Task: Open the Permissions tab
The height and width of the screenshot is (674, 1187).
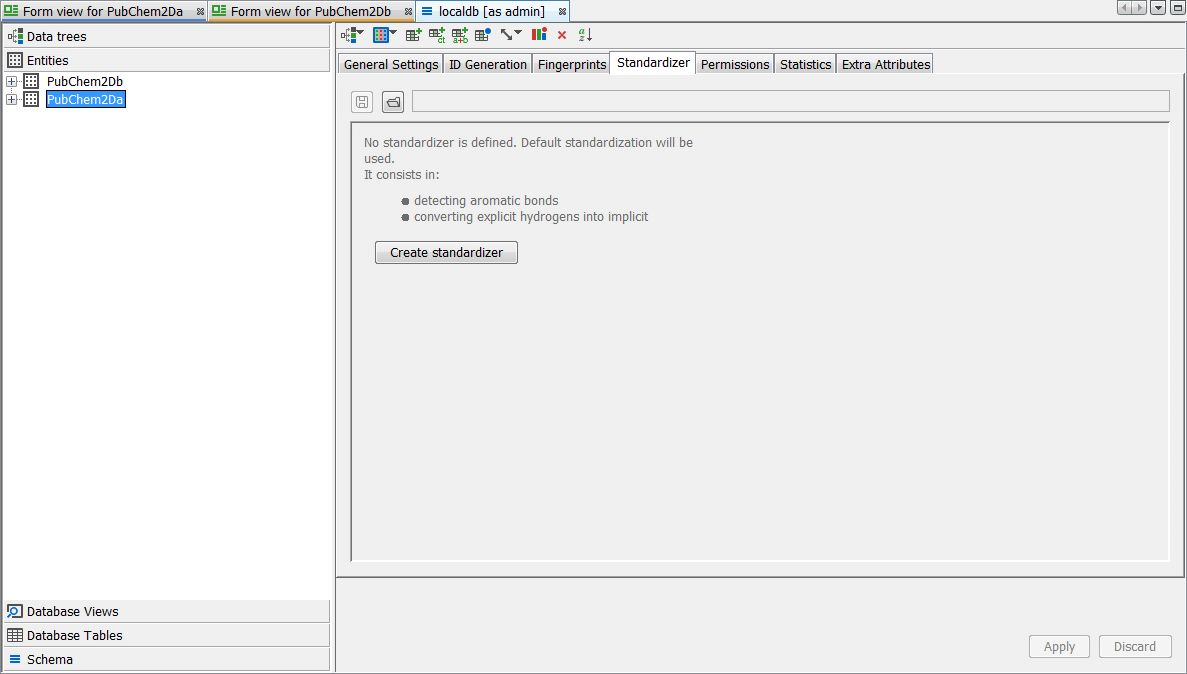Action: pos(735,64)
